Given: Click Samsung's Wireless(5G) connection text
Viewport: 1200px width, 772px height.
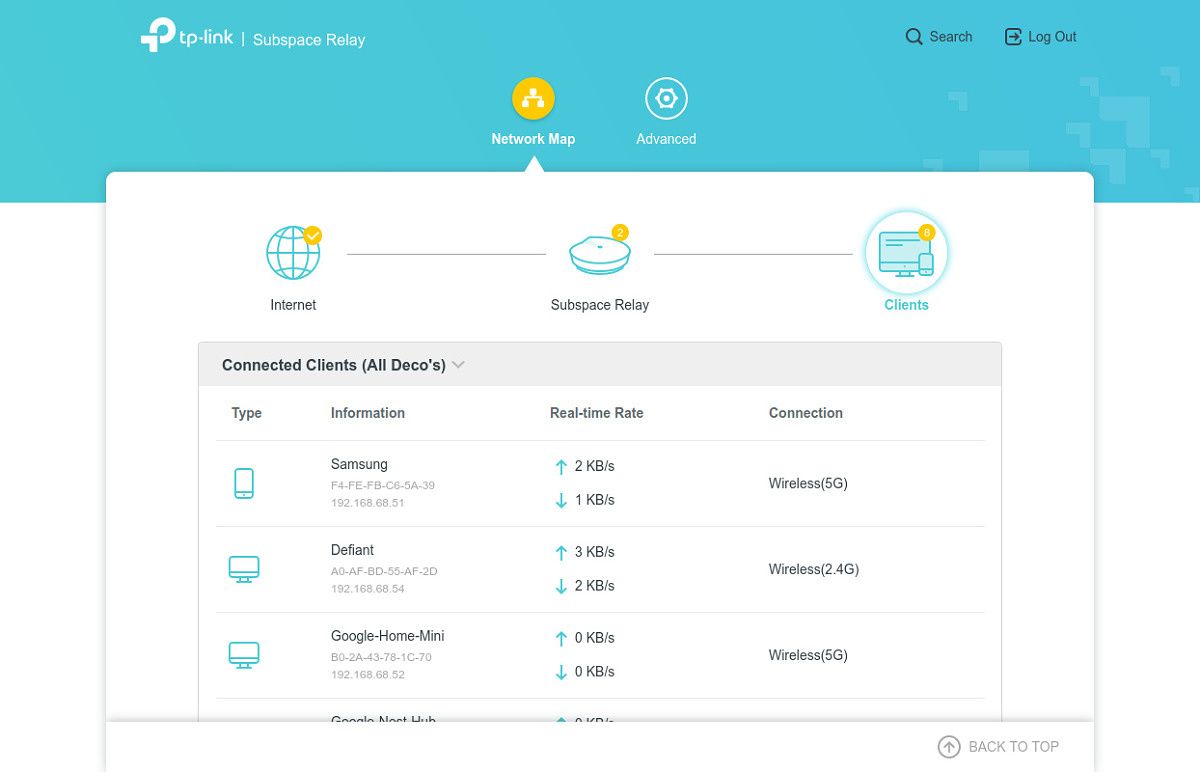Looking at the screenshot, I should pos(808,483).
